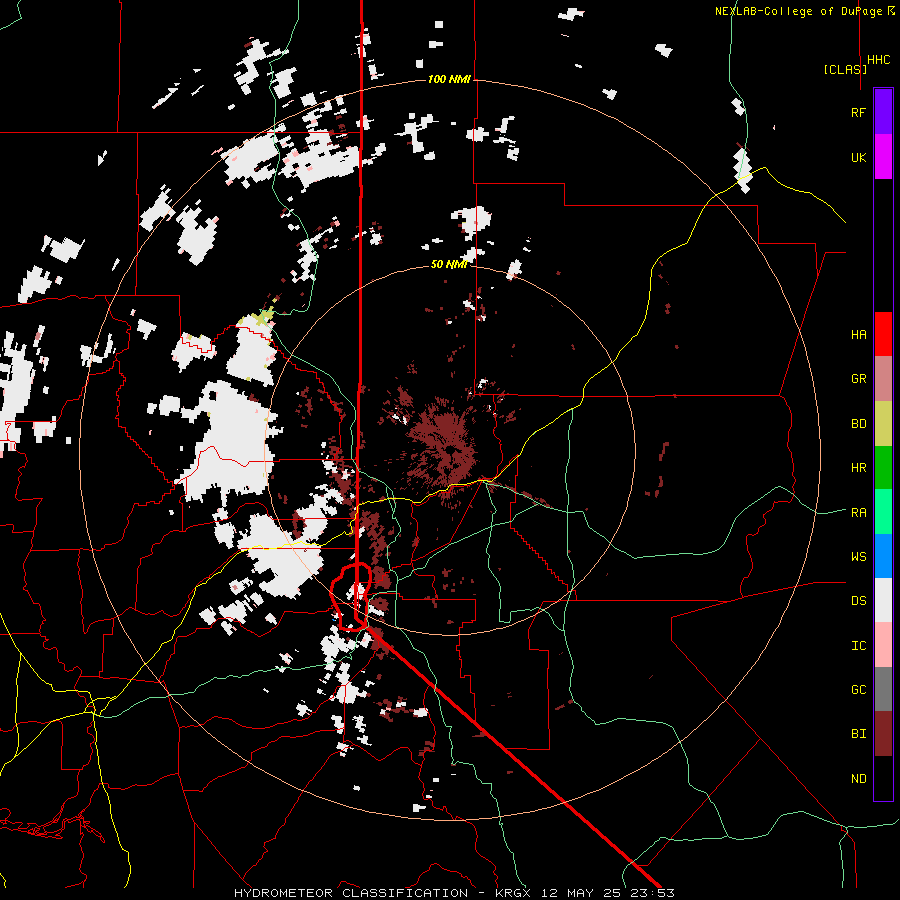Click the ND legend label

[858, 779]
